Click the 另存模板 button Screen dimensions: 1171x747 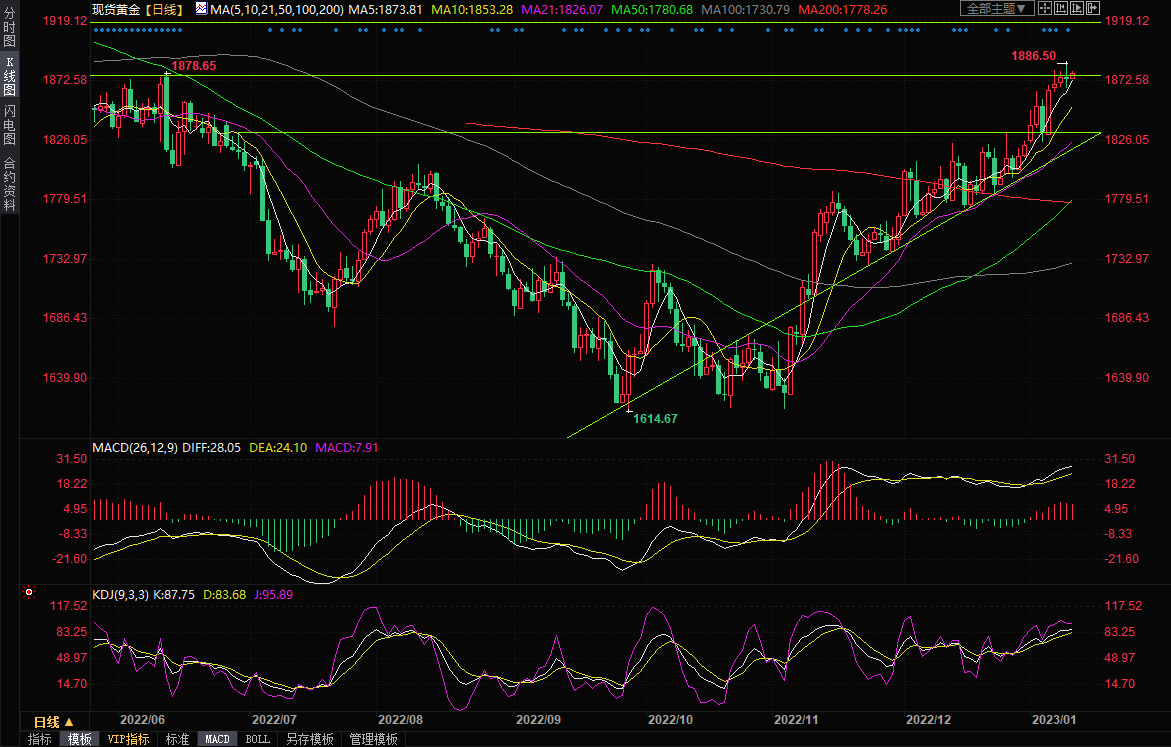(x=309, y=739)
